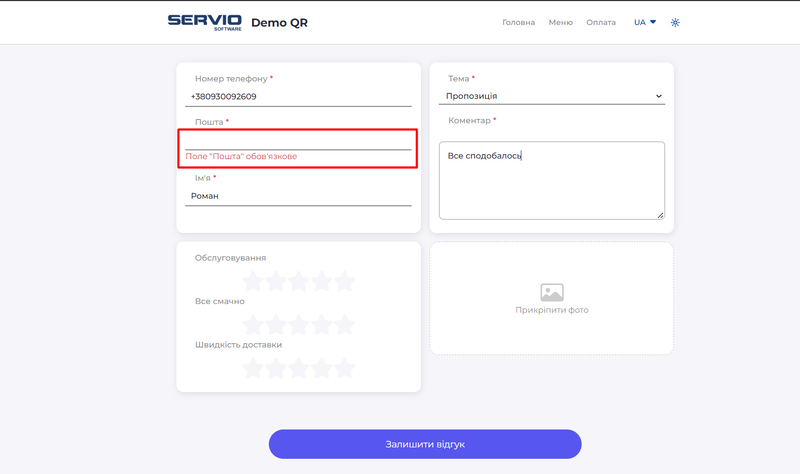Open the Меню navigation item
Screen dimensions: 800x474
[x=560, y=22]
